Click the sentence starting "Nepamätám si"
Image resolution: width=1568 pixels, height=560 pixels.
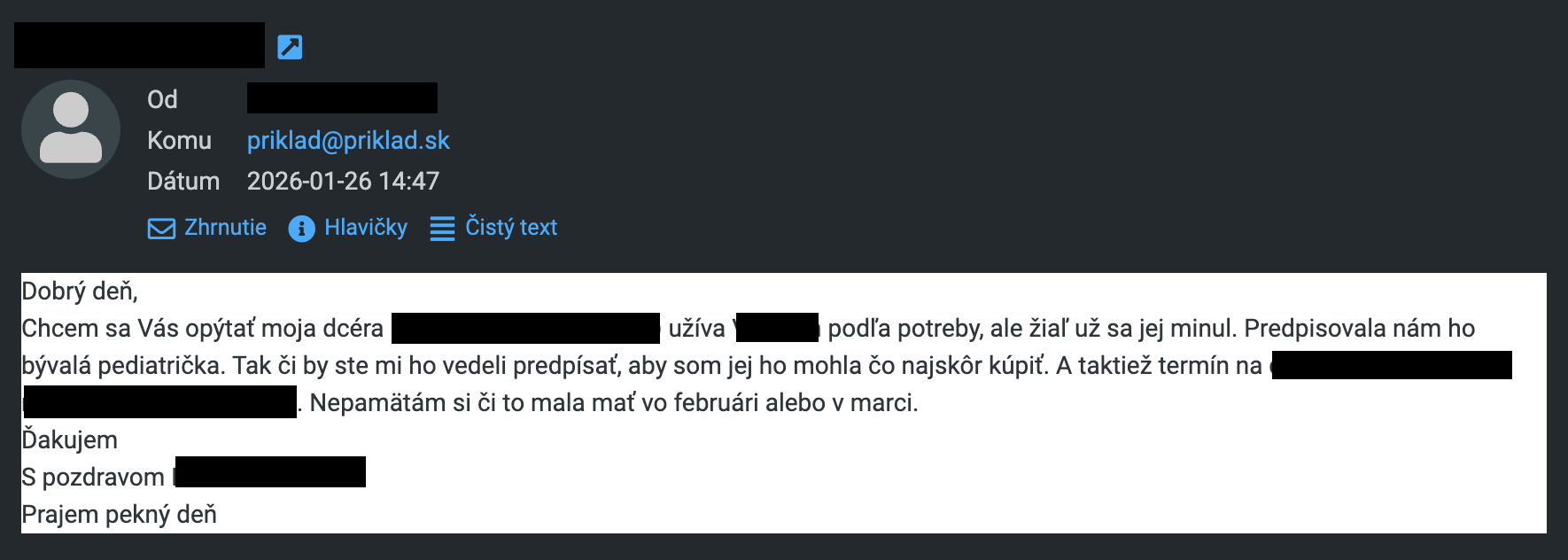click(613, 403)
